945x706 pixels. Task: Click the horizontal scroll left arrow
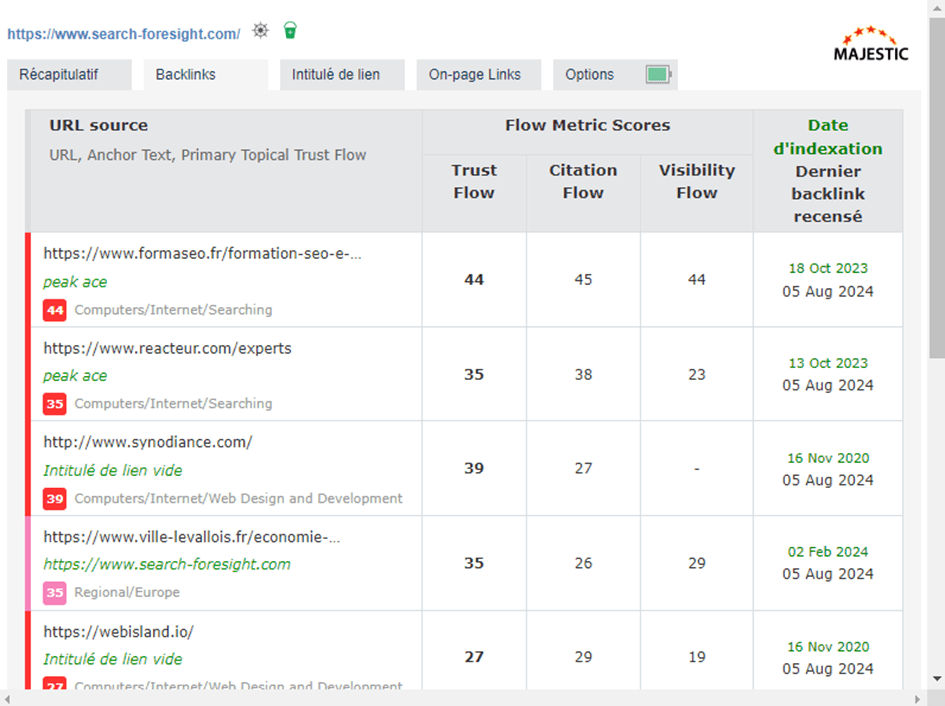[x=7, y=699]
